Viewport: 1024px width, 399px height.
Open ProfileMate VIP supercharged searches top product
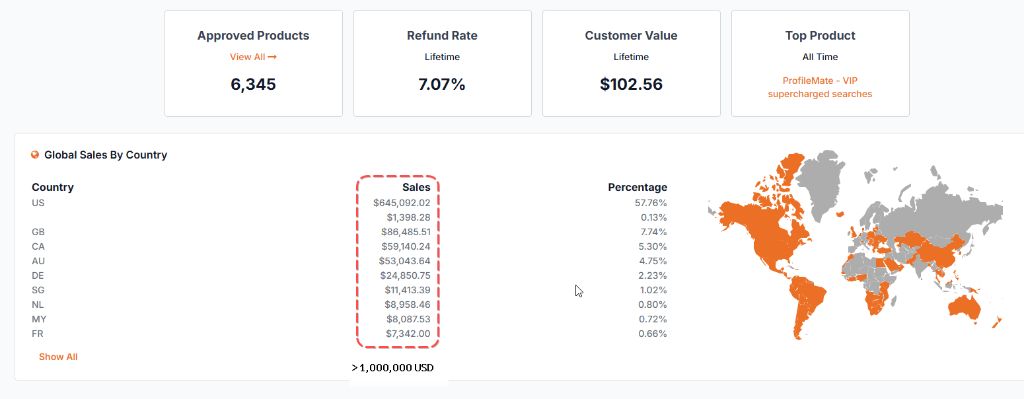coord(820,88)
